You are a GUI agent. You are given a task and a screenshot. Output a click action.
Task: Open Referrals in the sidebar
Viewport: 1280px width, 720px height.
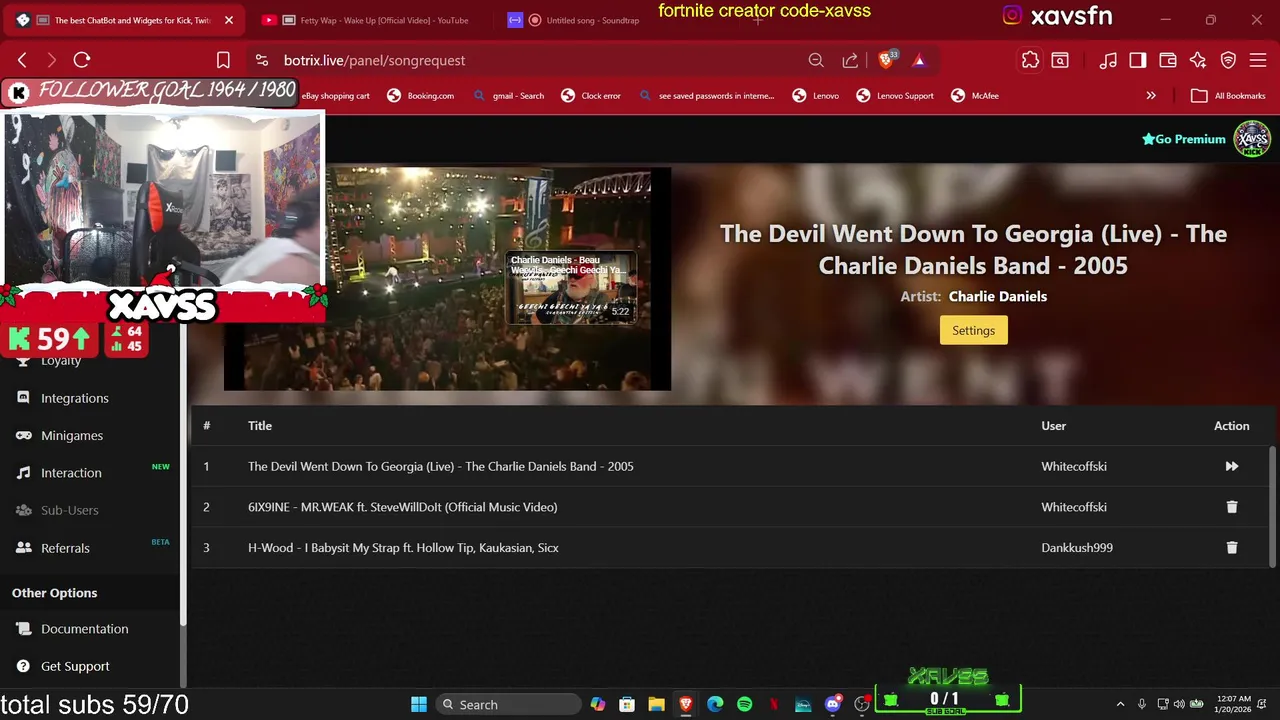coord(65,548)
